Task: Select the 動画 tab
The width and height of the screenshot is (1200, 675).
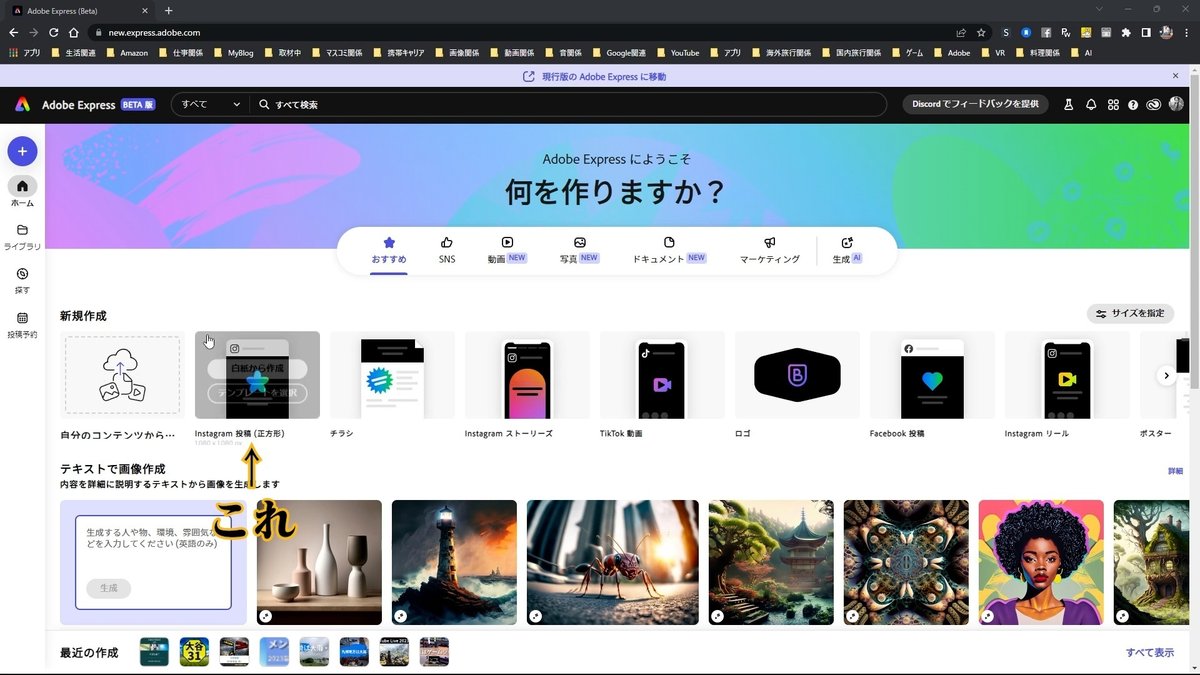Action: coord(507,250)
